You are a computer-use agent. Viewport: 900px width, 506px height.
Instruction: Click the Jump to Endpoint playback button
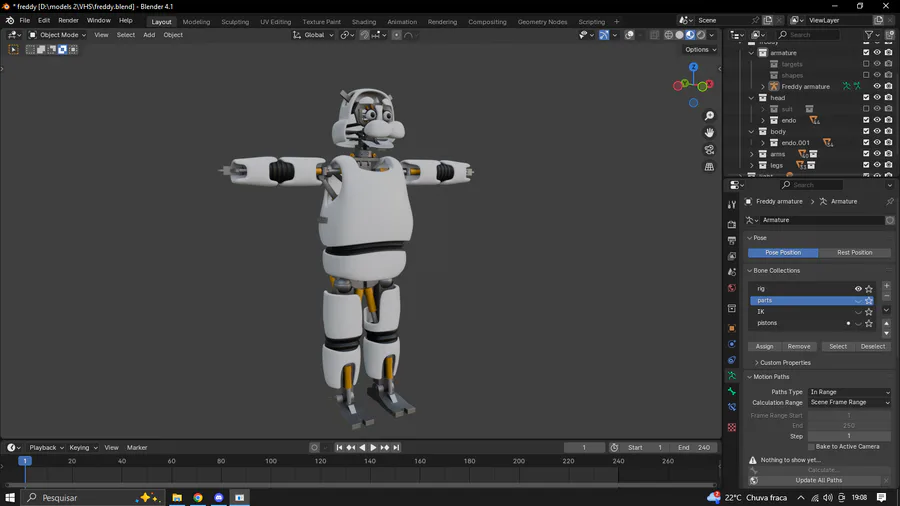coord(397,448)
